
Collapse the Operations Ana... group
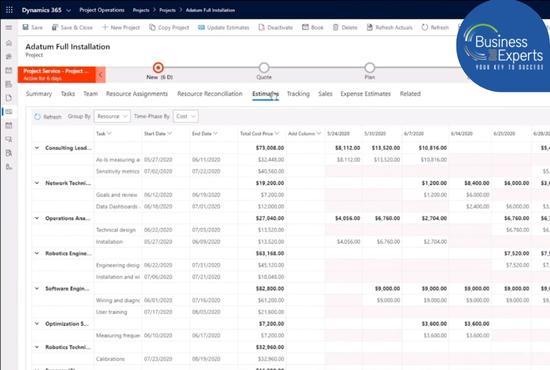pos(37,218)
